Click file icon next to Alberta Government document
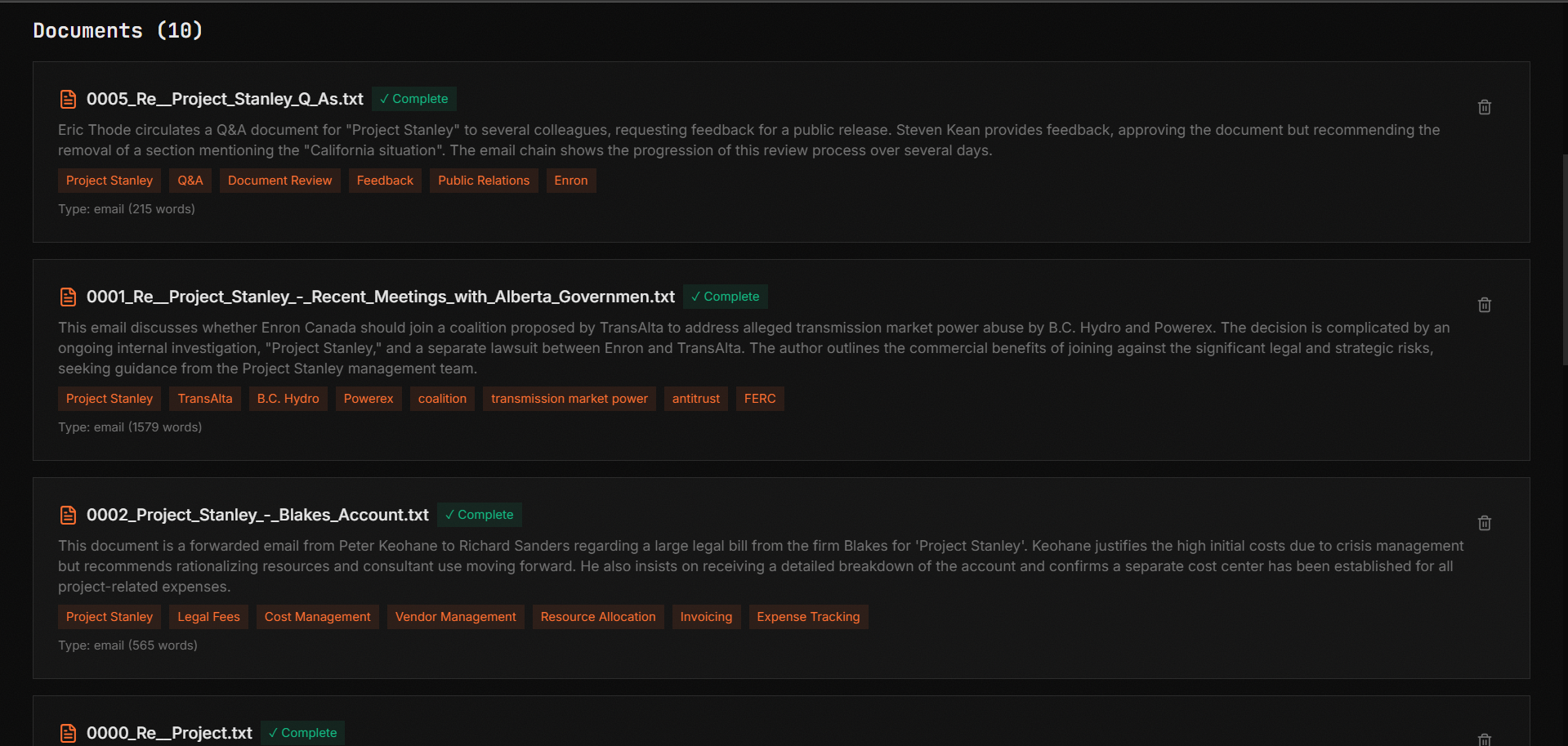1568x746 pixels. [69, 297]
